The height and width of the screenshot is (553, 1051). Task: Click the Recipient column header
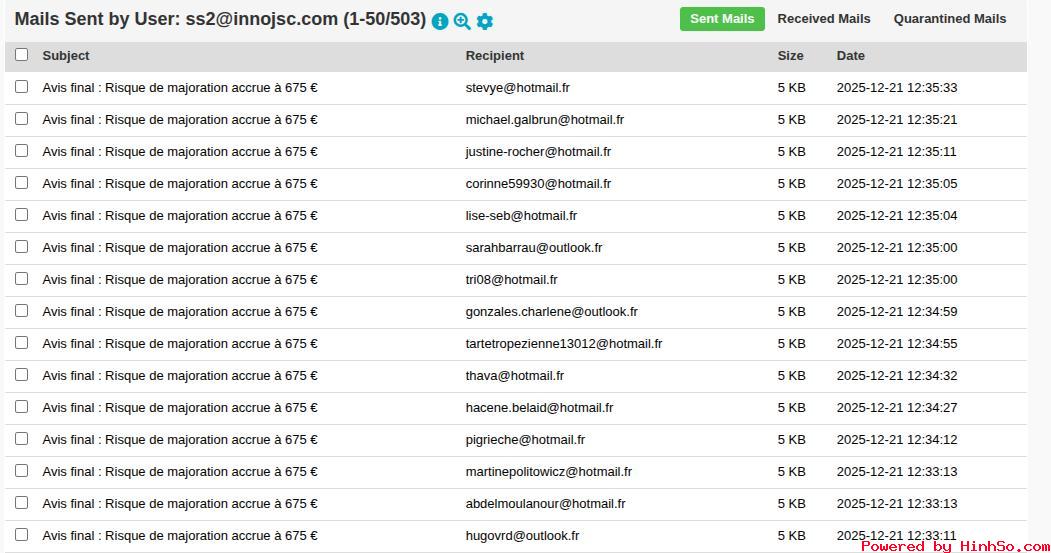coord(494,56)
